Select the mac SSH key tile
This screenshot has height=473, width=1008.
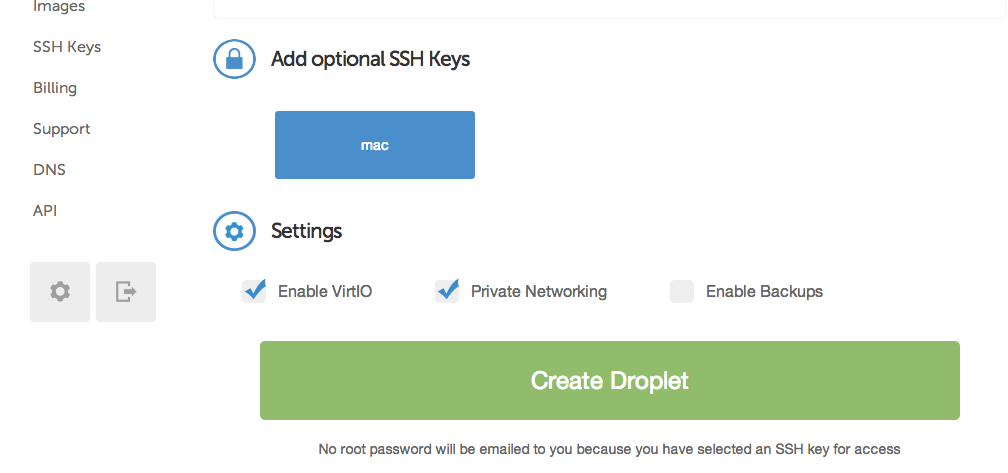click(375, 145)
